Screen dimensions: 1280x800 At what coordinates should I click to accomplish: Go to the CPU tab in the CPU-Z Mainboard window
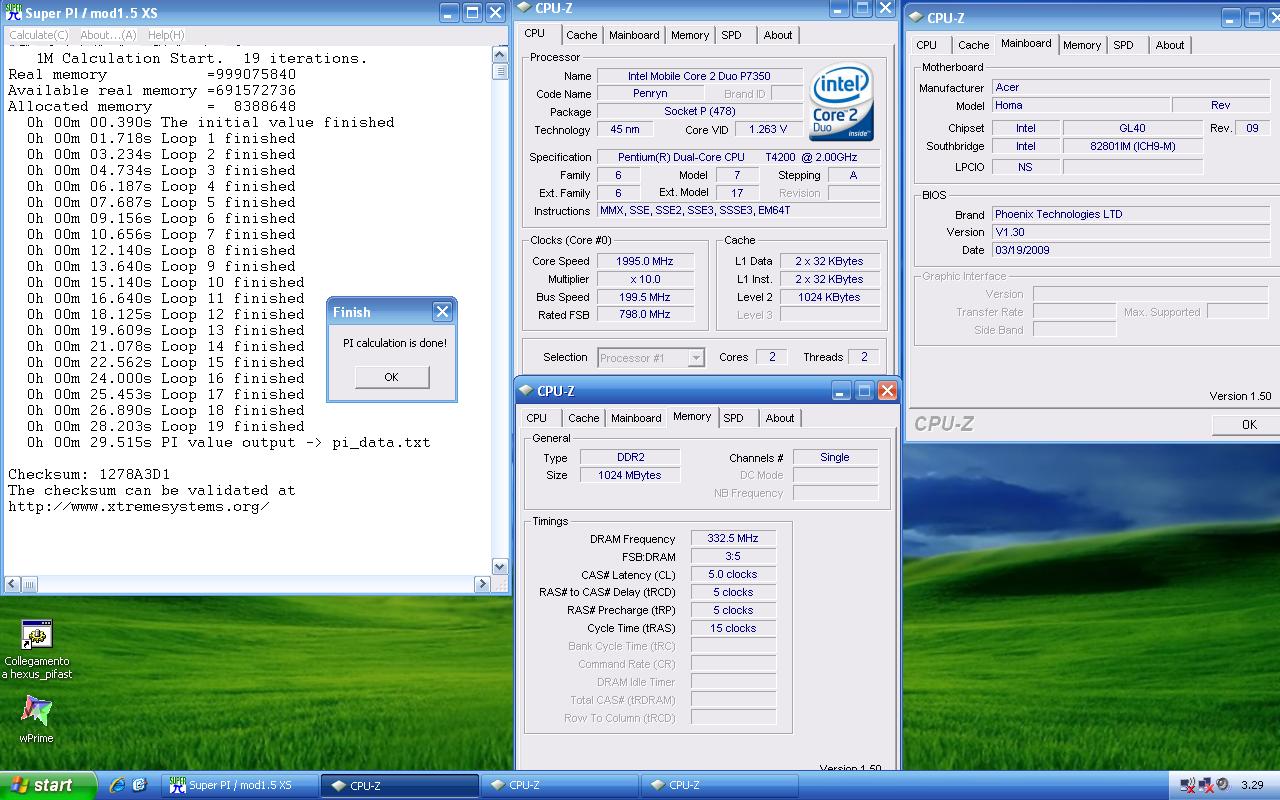click(927, 45)
